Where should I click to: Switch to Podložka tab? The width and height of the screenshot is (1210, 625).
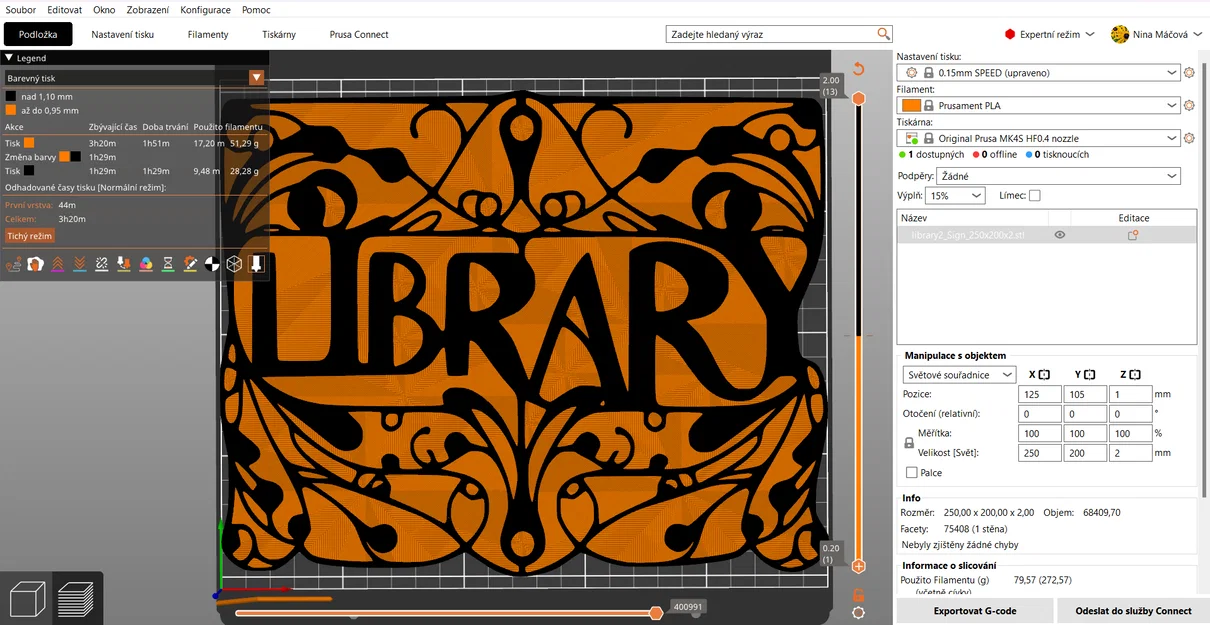coord(38,34)
